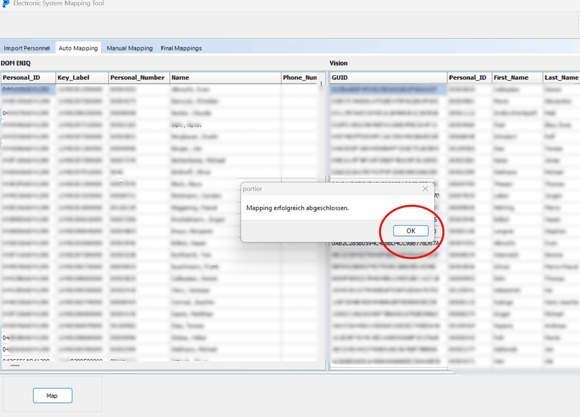The width and height of the screenshot is (580, 417).
Task: Switch to the Import Personnel tab
Action: tap(27, 48)
